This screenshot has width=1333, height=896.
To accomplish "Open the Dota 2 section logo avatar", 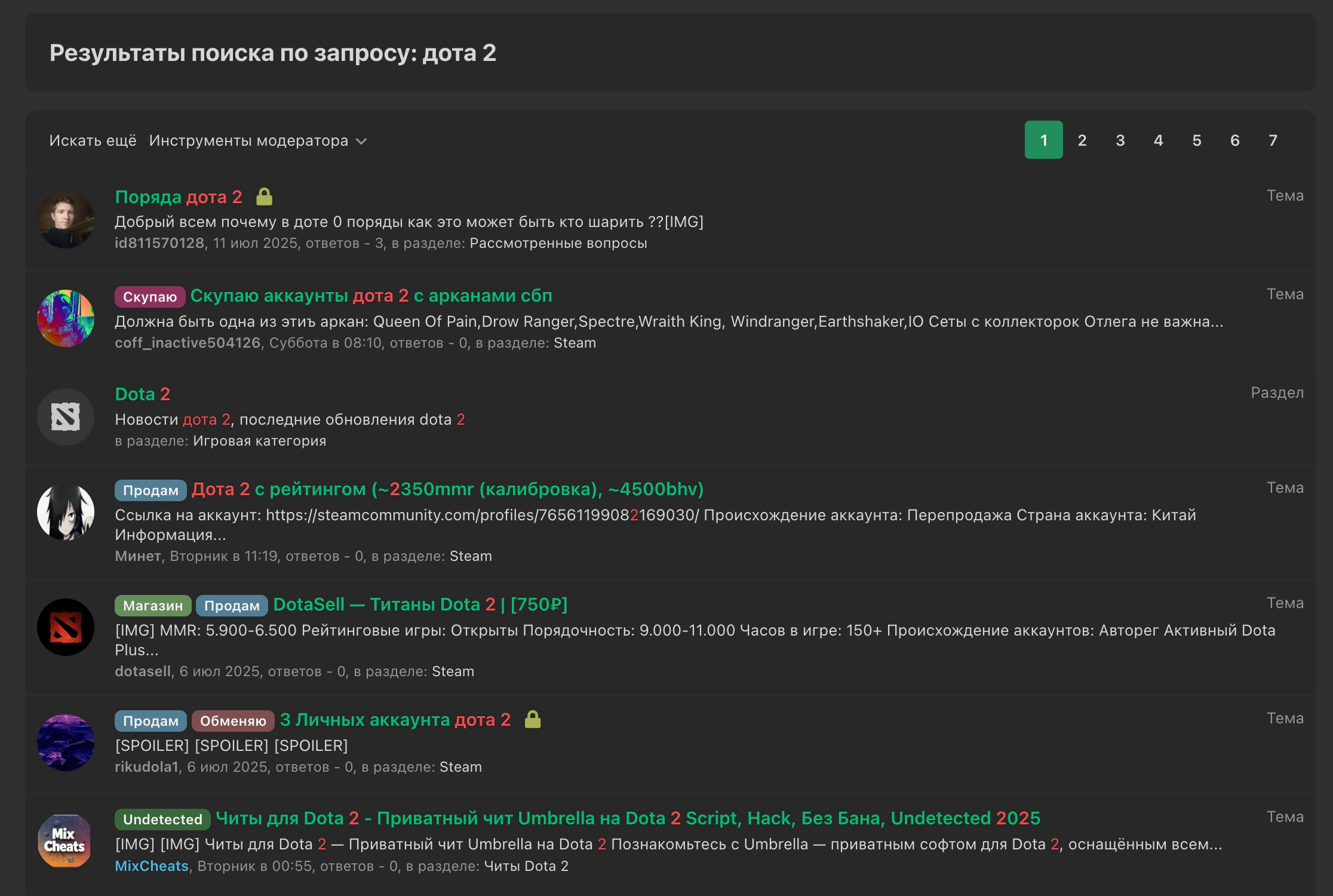I will [66, 417].
